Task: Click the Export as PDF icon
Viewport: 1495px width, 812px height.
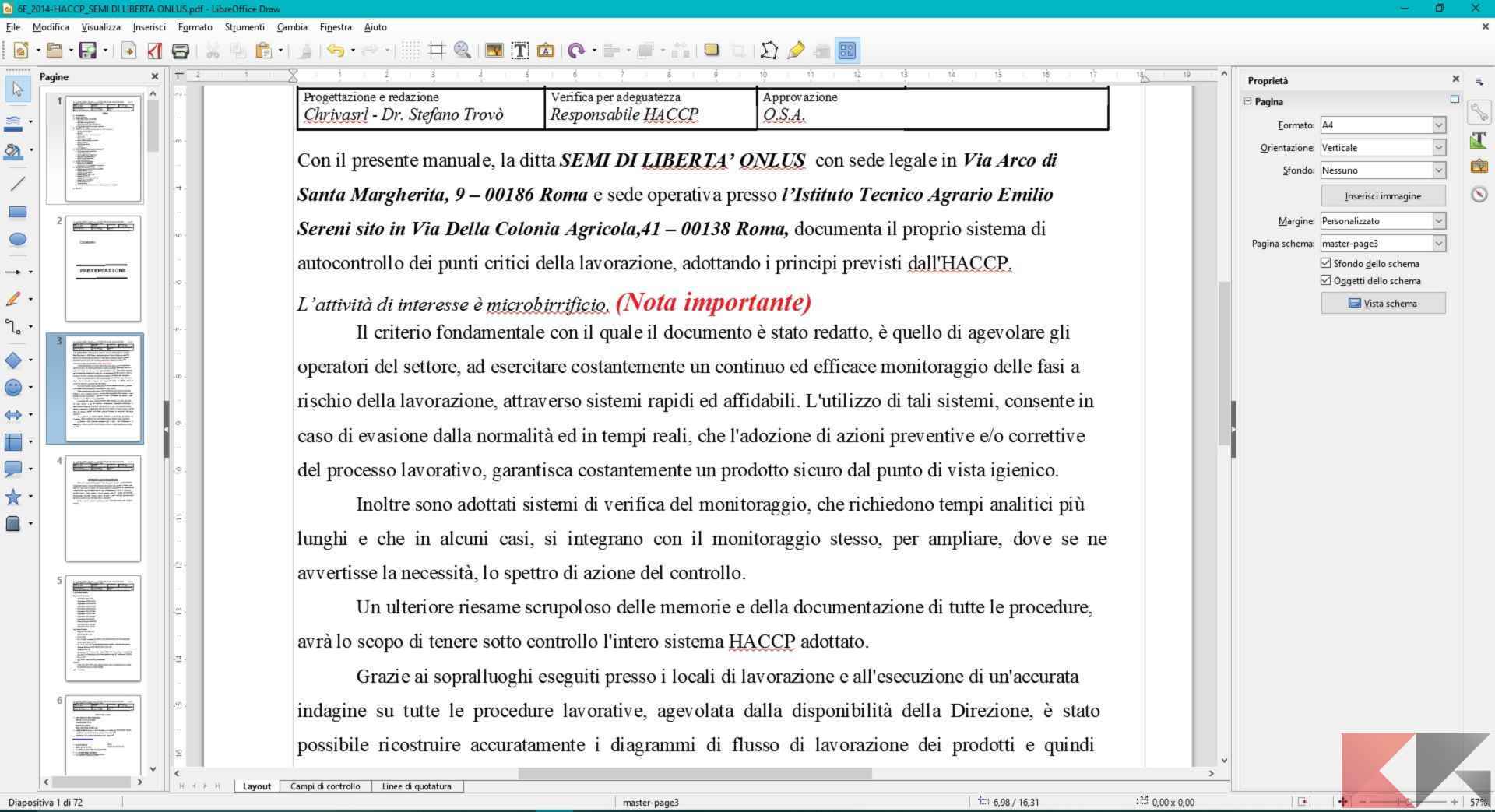Action: coord(155,51)
